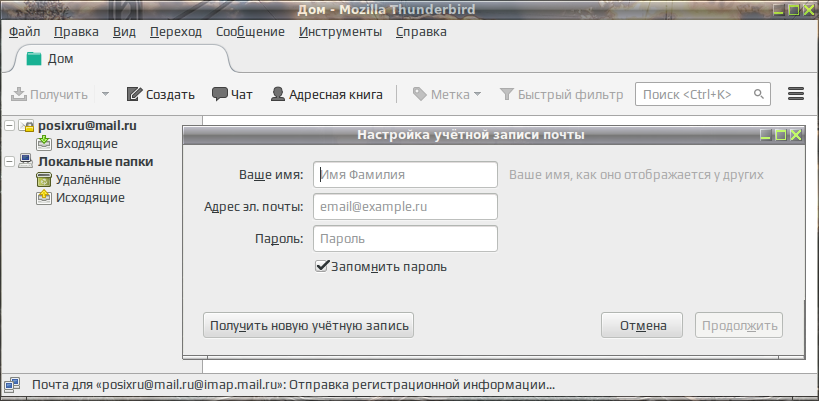Click the Пароль input field
This screenshot has width=819, height=401.
coord(405,239)
